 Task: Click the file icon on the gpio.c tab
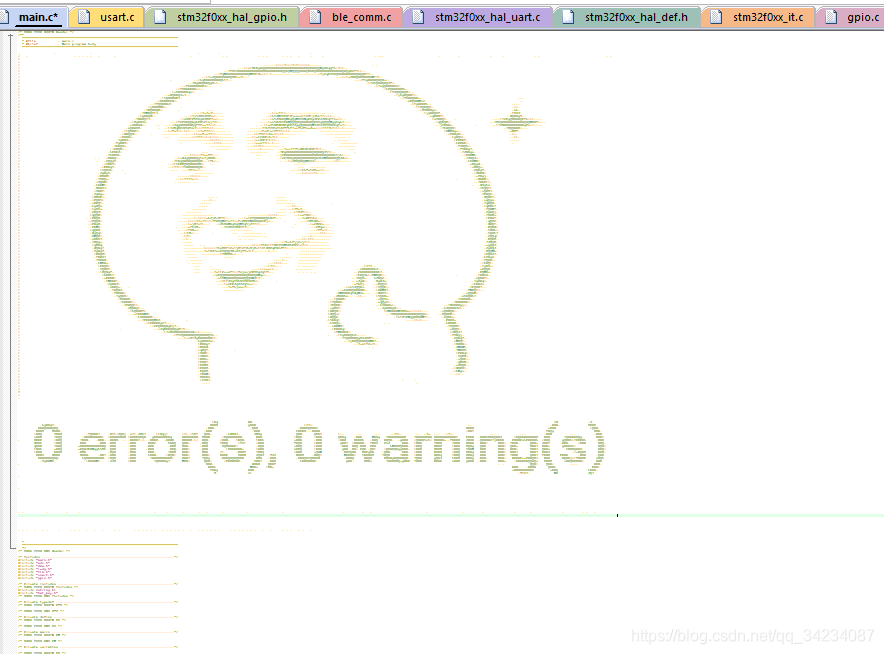829,17
